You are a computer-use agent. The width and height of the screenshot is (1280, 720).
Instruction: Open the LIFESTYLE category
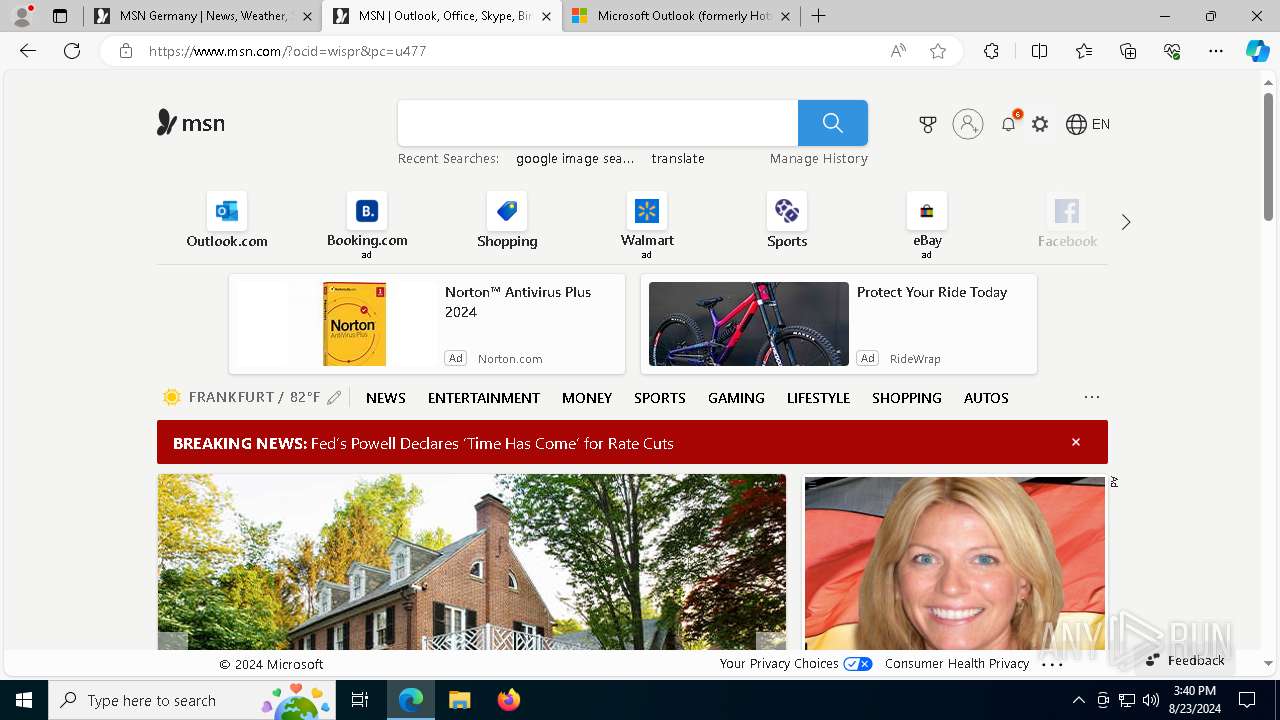click(818, 398)
